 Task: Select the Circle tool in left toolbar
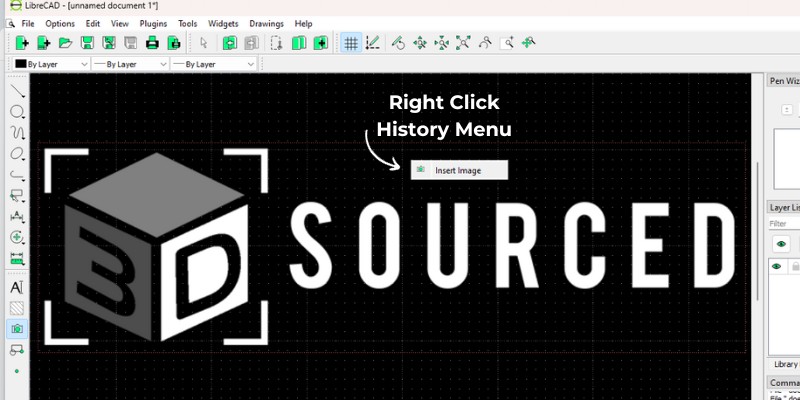pos(17,112)
